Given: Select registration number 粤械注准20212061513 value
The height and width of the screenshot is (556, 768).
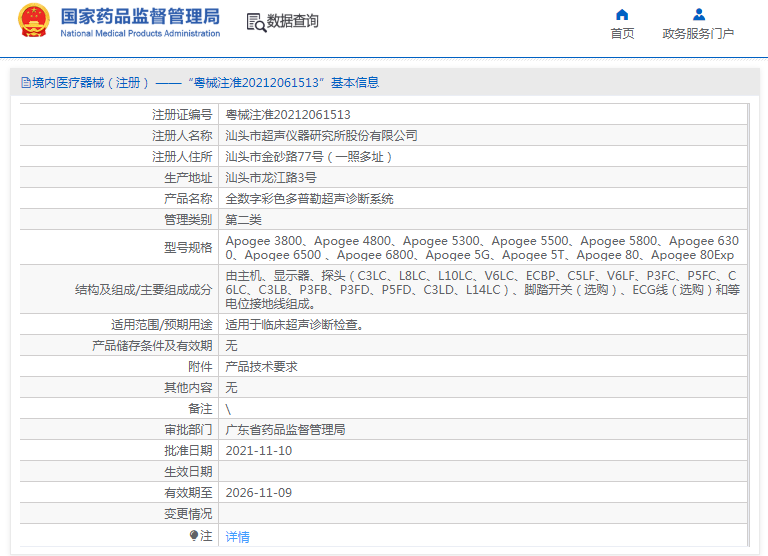Looking at the screenshot, I should [288, 115].
